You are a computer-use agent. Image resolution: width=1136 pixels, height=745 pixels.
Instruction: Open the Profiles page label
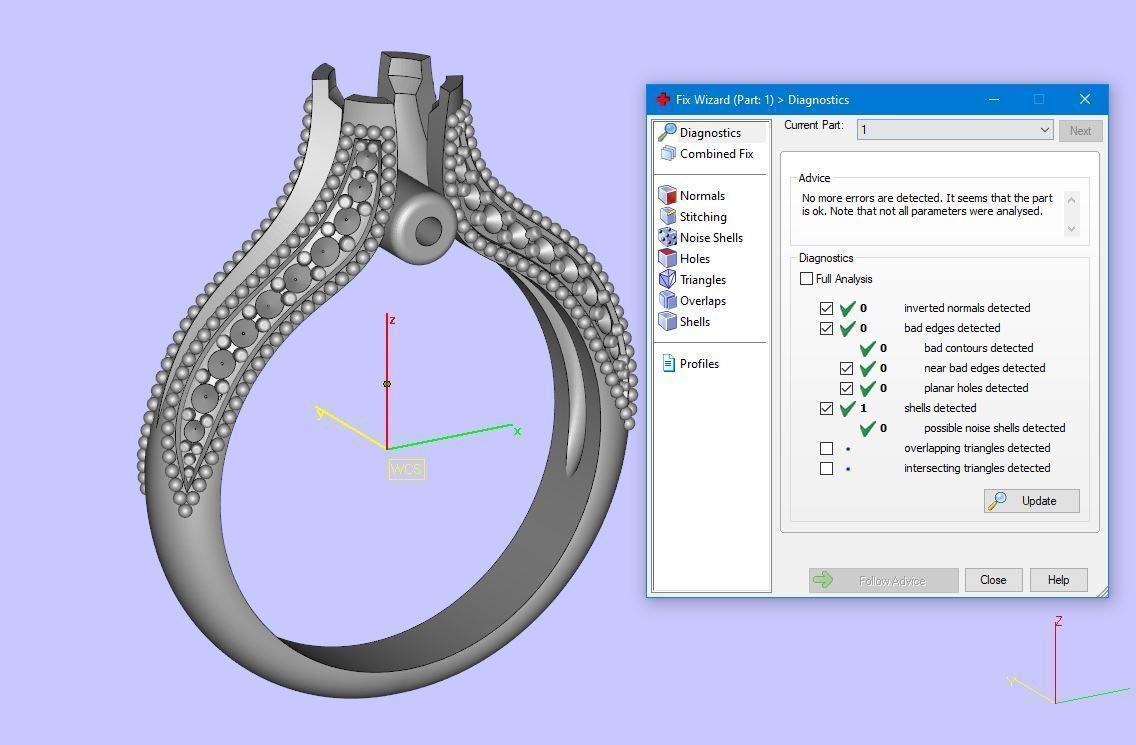click(x=699, y=364)
